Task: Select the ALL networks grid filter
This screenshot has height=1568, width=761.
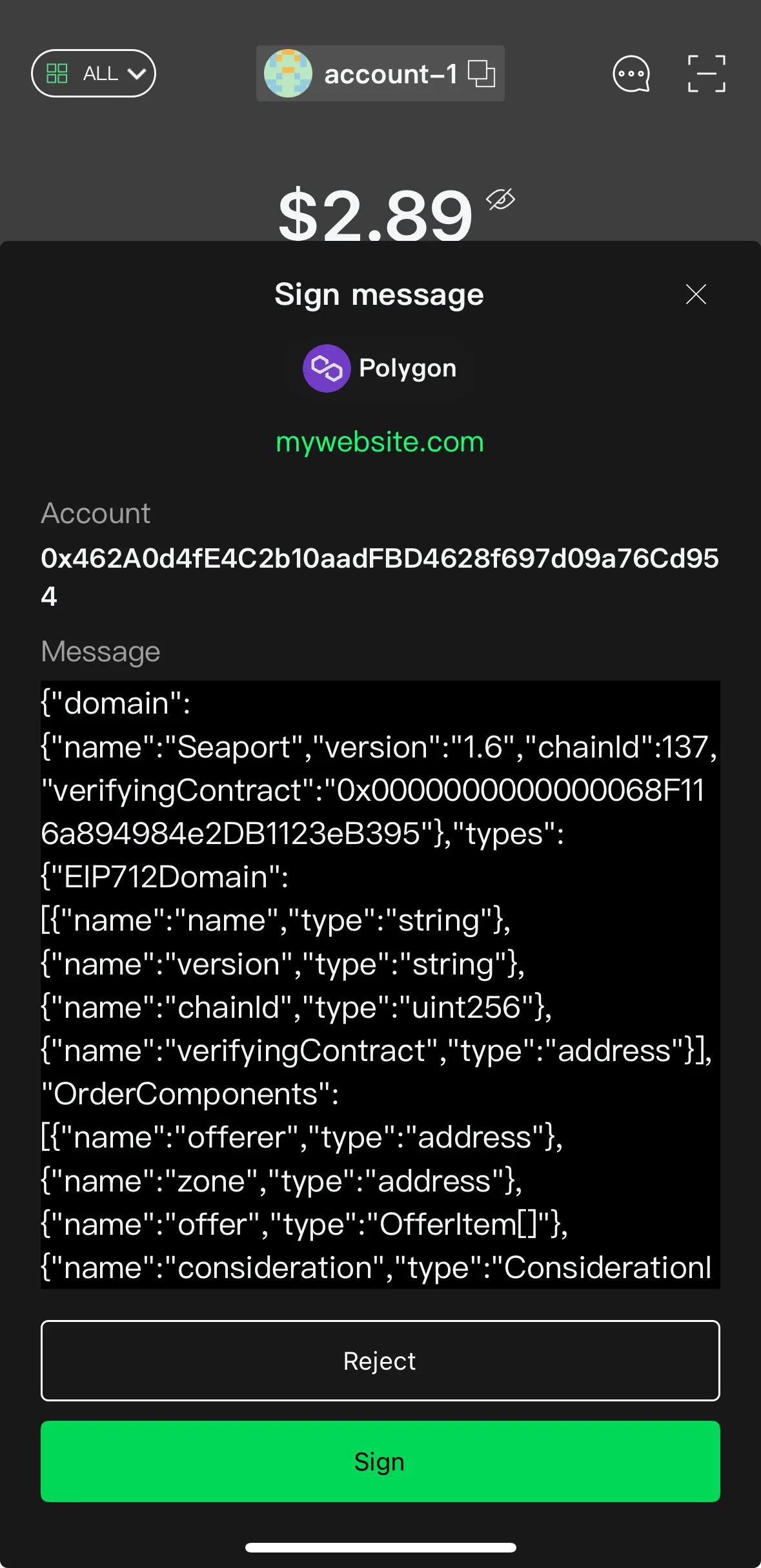Action: (93, 73)
